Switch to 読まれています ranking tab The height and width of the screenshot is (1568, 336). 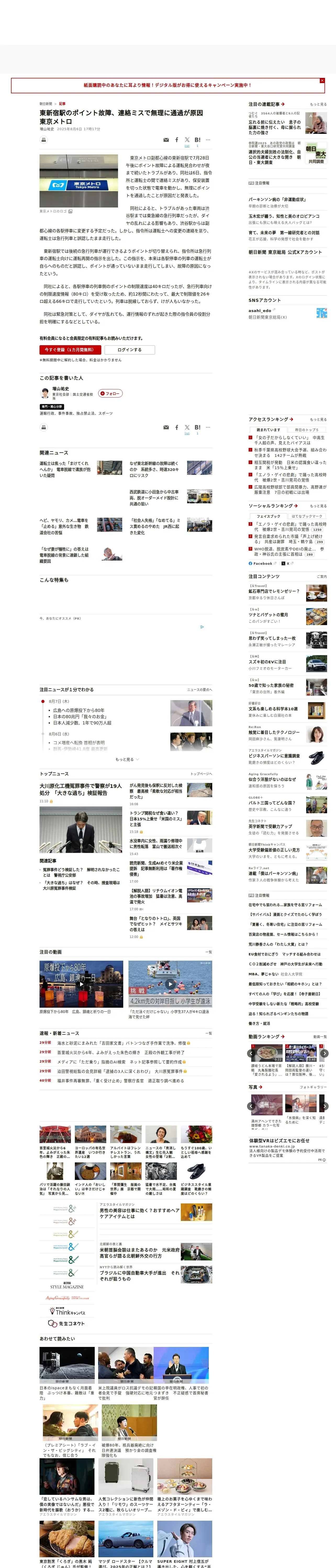click(x=268, y=430)
